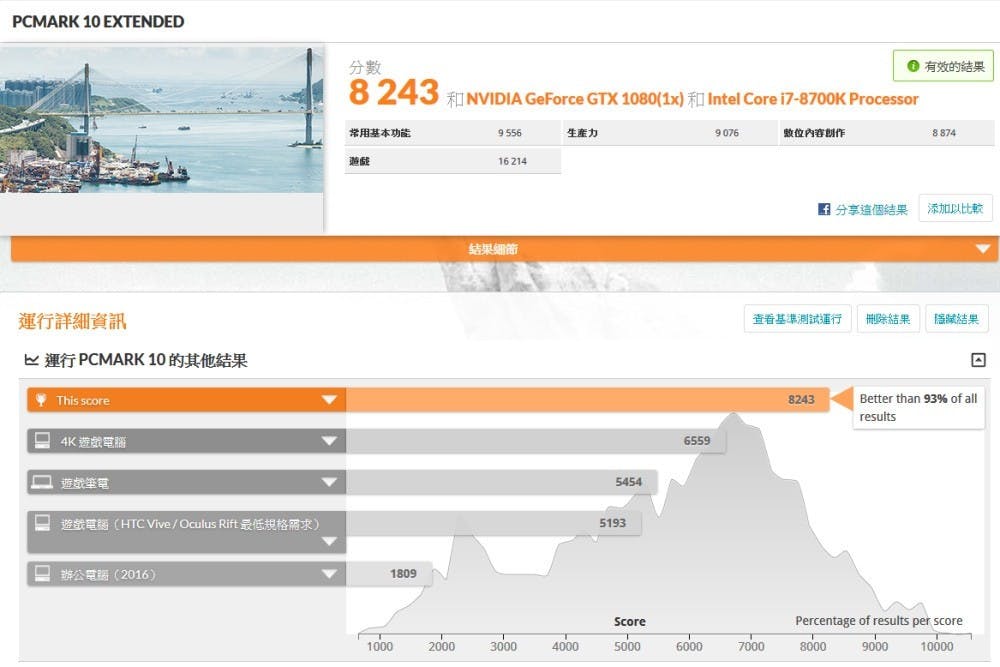Click the laptop icon for 遊戲筆電
Viewport: 1000px width, 667px height.
click(42, 482)
